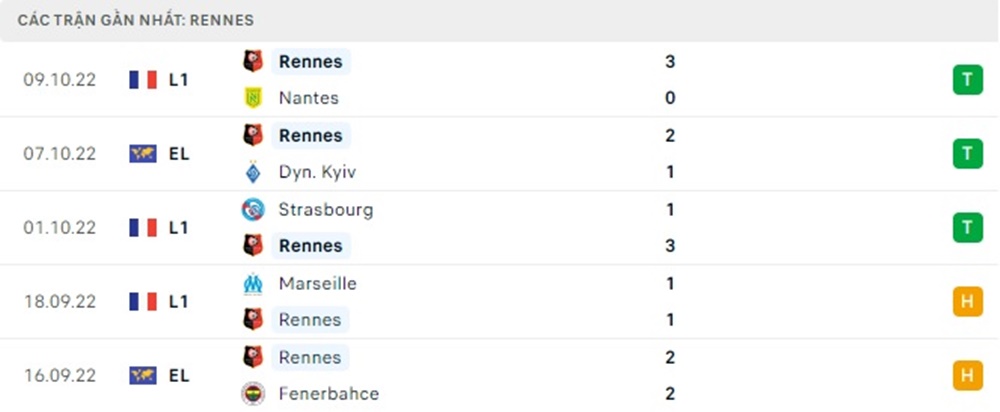The width and height of the screenshot is (1000, 412).
Task: Click the green T badge for Nantes match
Action: tap(967, 80)
